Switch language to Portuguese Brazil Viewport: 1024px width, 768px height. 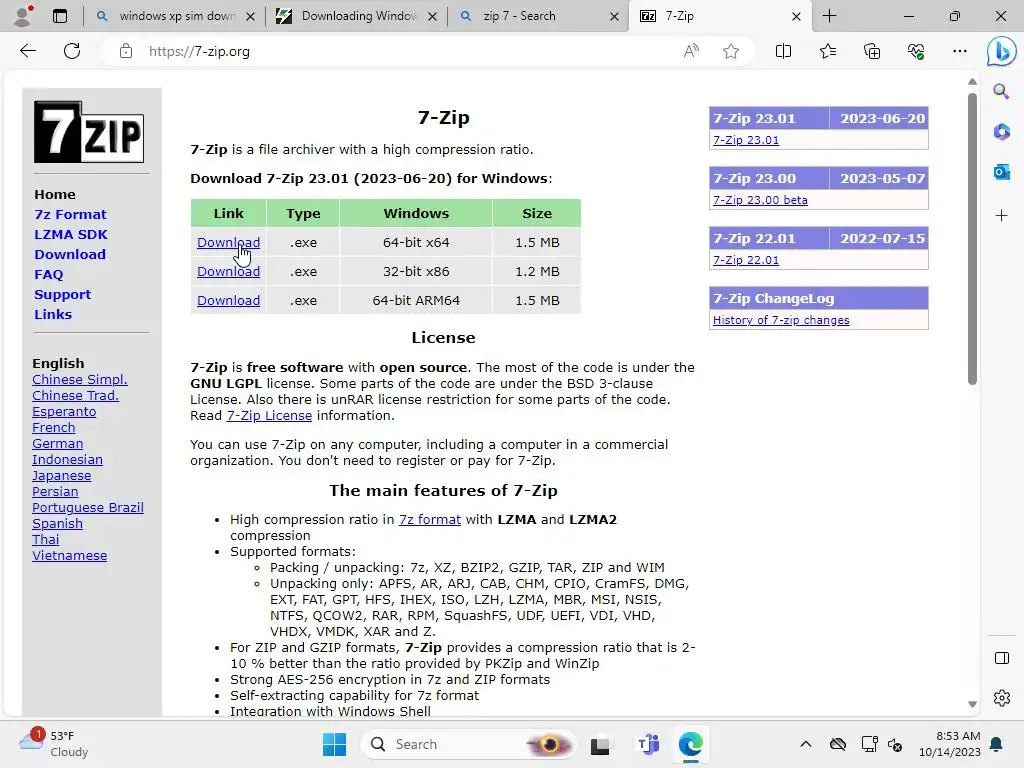[x=88, y=507]
